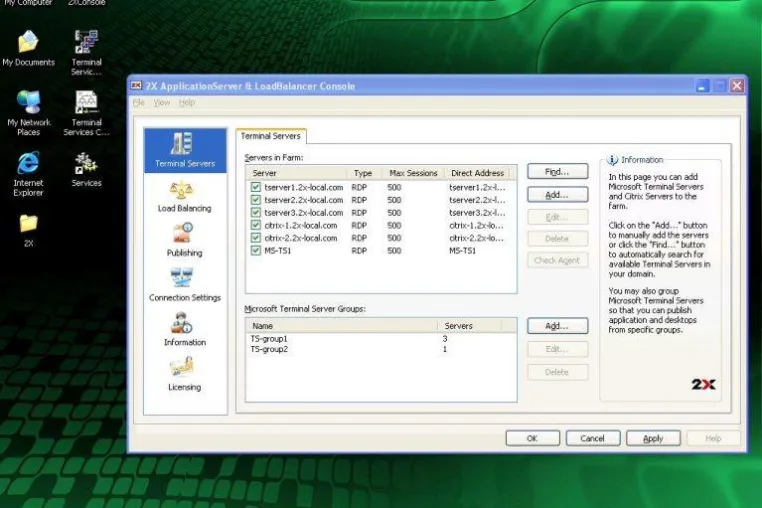Toggle citrix-1.2x-local.com checkbox
Image resolution: width=762 pixels, height=508 pixels.
pos(256,225)
